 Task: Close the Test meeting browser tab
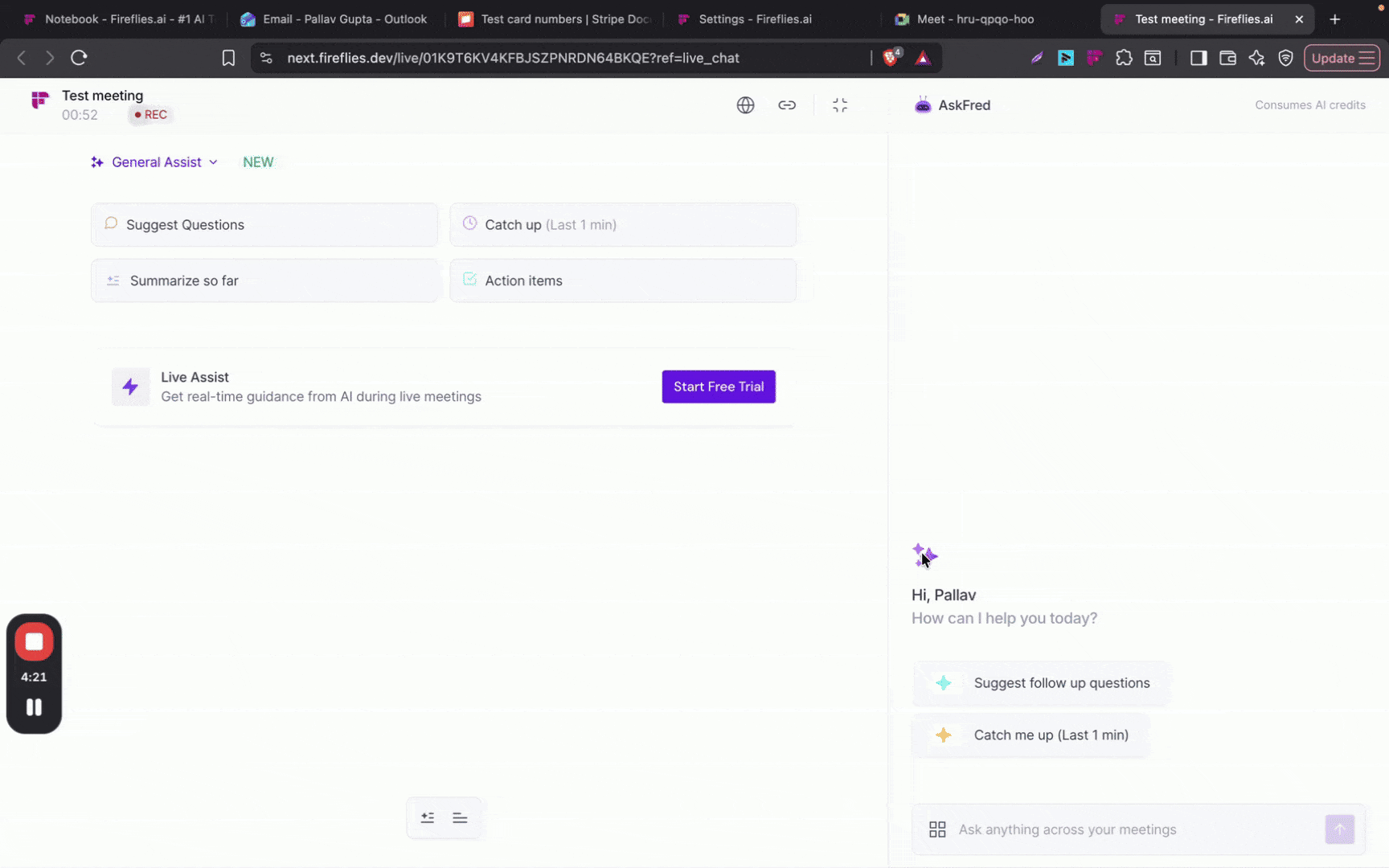[1299, 19]
